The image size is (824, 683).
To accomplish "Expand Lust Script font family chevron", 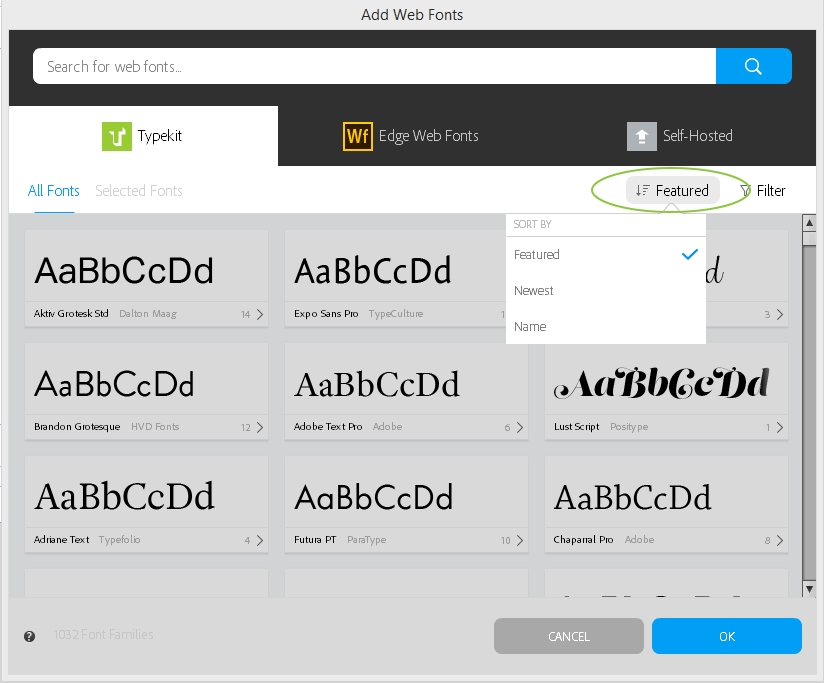I will pyautogui.click(x=780, y=427).
